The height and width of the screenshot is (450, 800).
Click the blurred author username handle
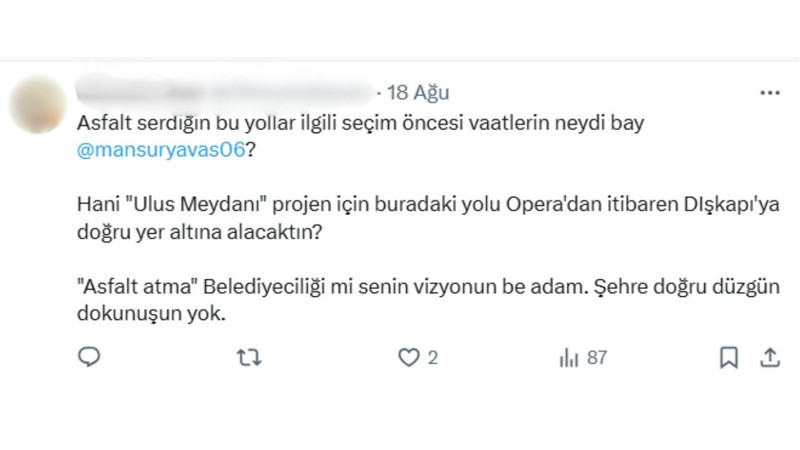pos(290,93)
